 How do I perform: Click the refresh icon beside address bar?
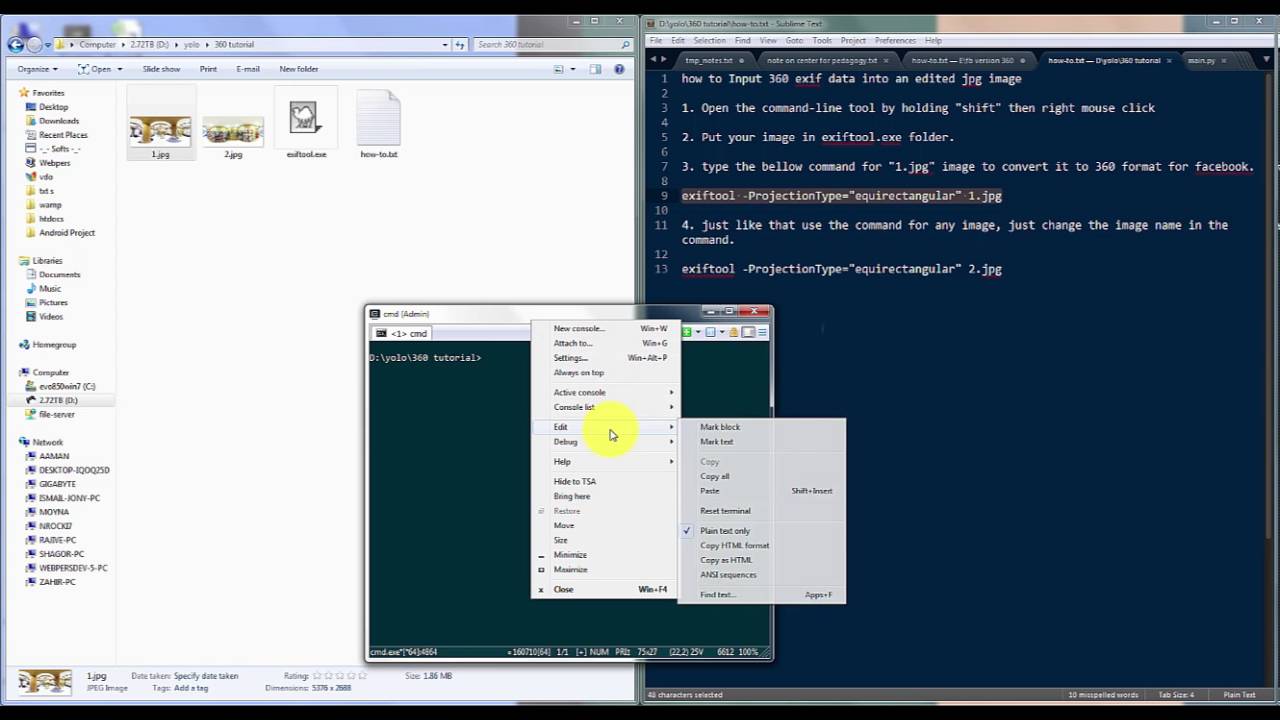(460, 44)
